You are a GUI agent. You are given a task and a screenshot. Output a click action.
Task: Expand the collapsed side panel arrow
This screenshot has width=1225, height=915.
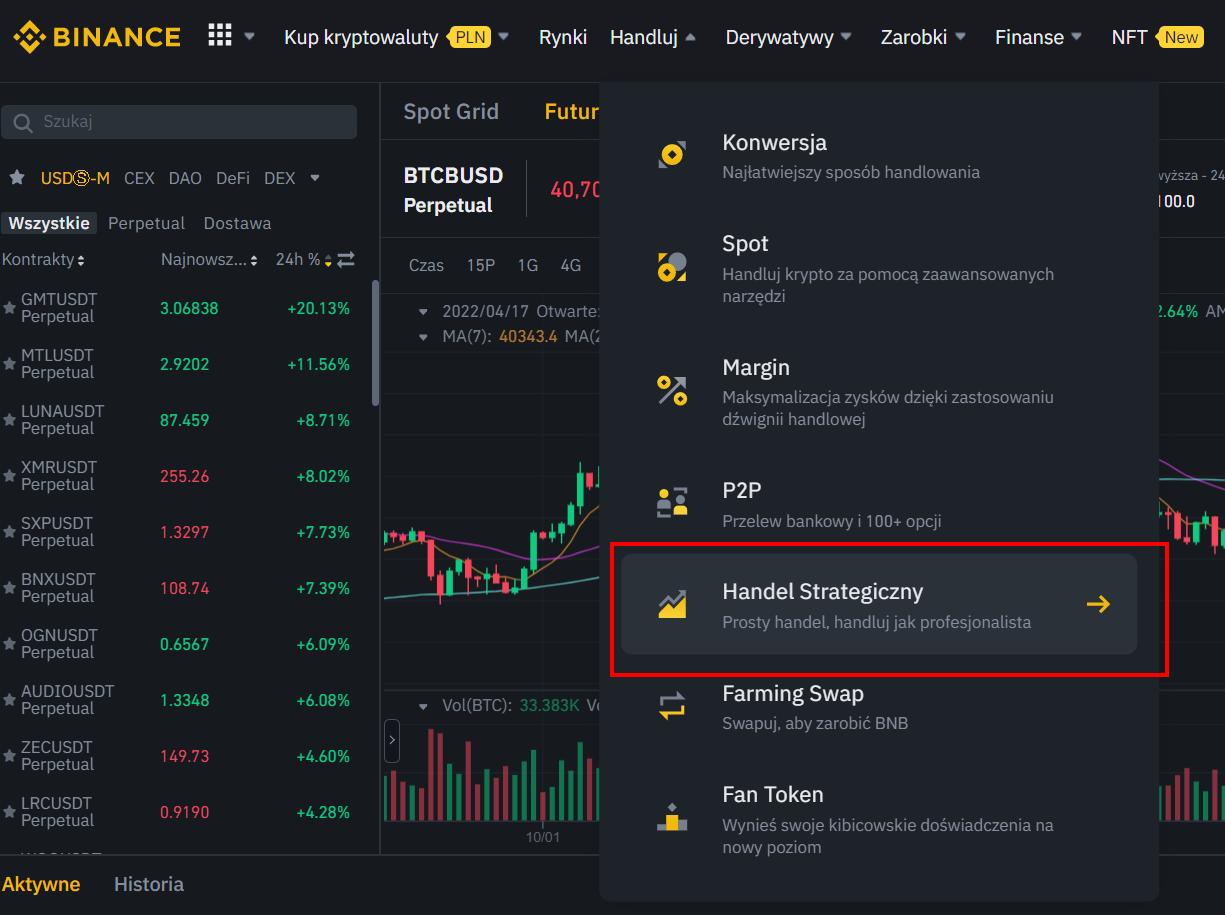(x=392, y=741)
